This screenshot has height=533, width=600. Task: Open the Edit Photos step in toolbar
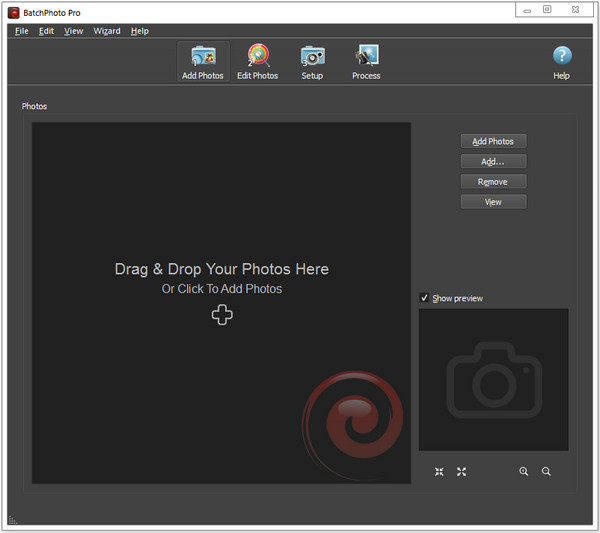258,62
